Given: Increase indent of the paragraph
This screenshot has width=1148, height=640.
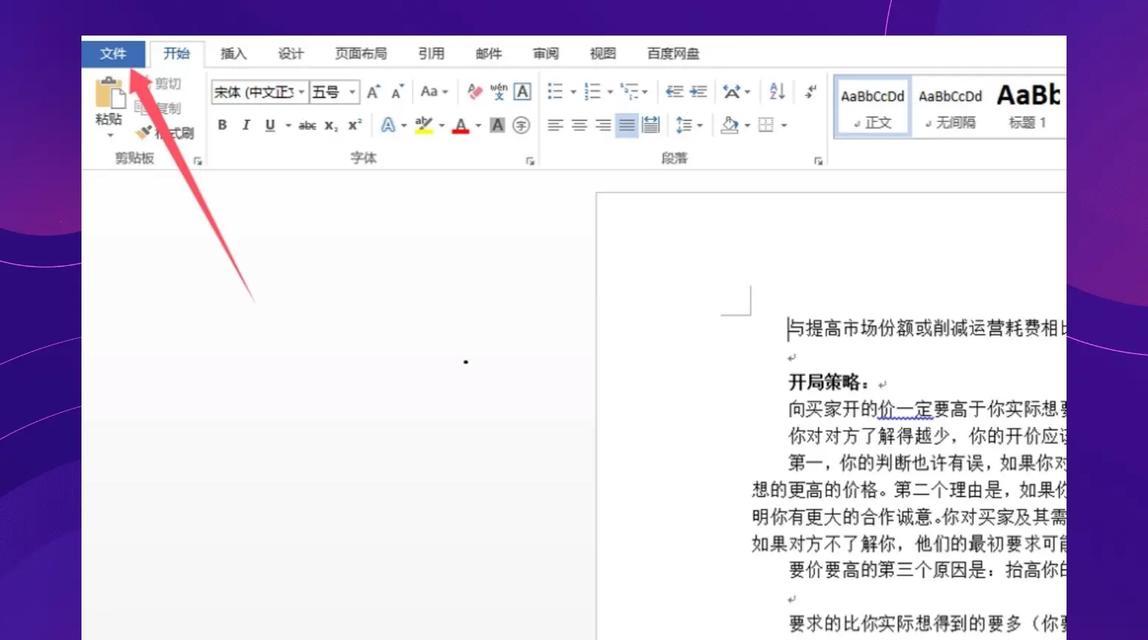Looking at the screenshot, I should point(698,92).
